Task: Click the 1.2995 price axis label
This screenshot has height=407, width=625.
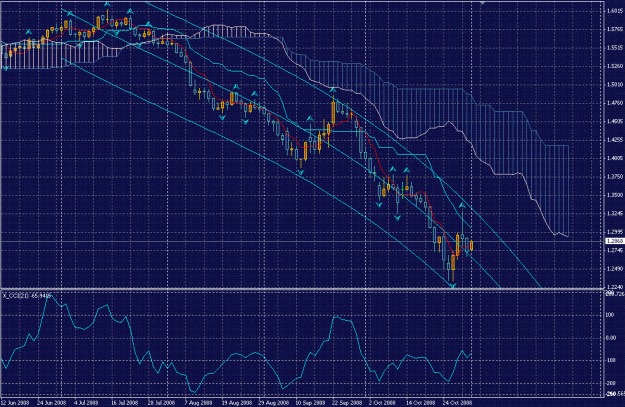Action: 615,232
